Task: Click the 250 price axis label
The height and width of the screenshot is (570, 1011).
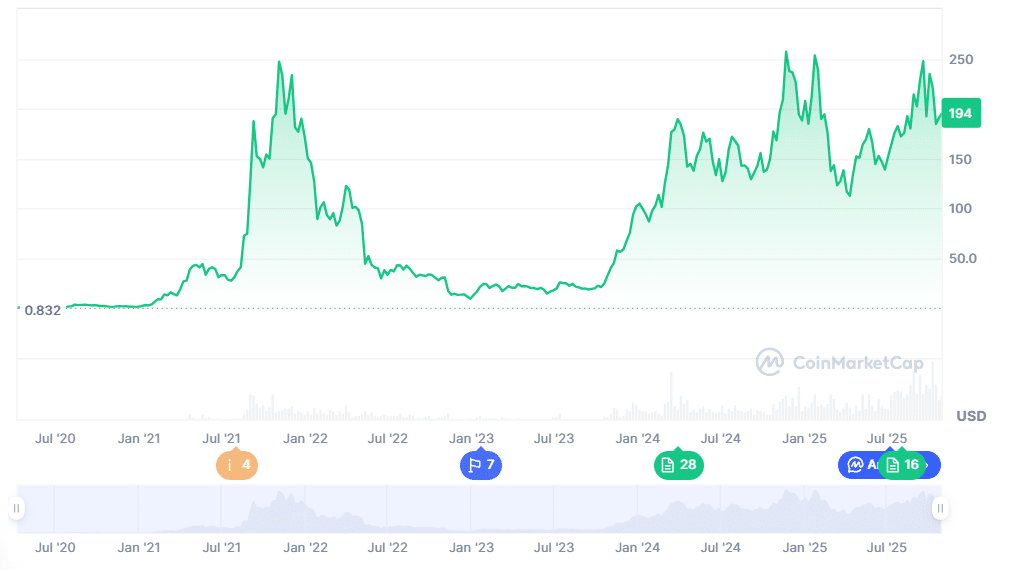Action: [960, 60]
